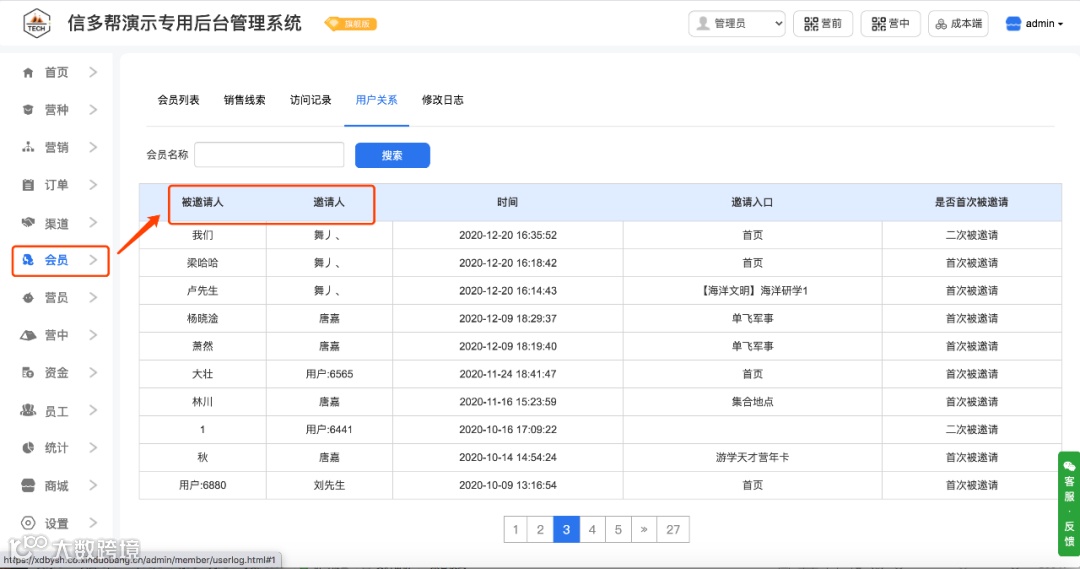The width and height of the screenshot is (1080, 569).
Task: Click the 员工 staff icon
Action: (x=28, y=411)
